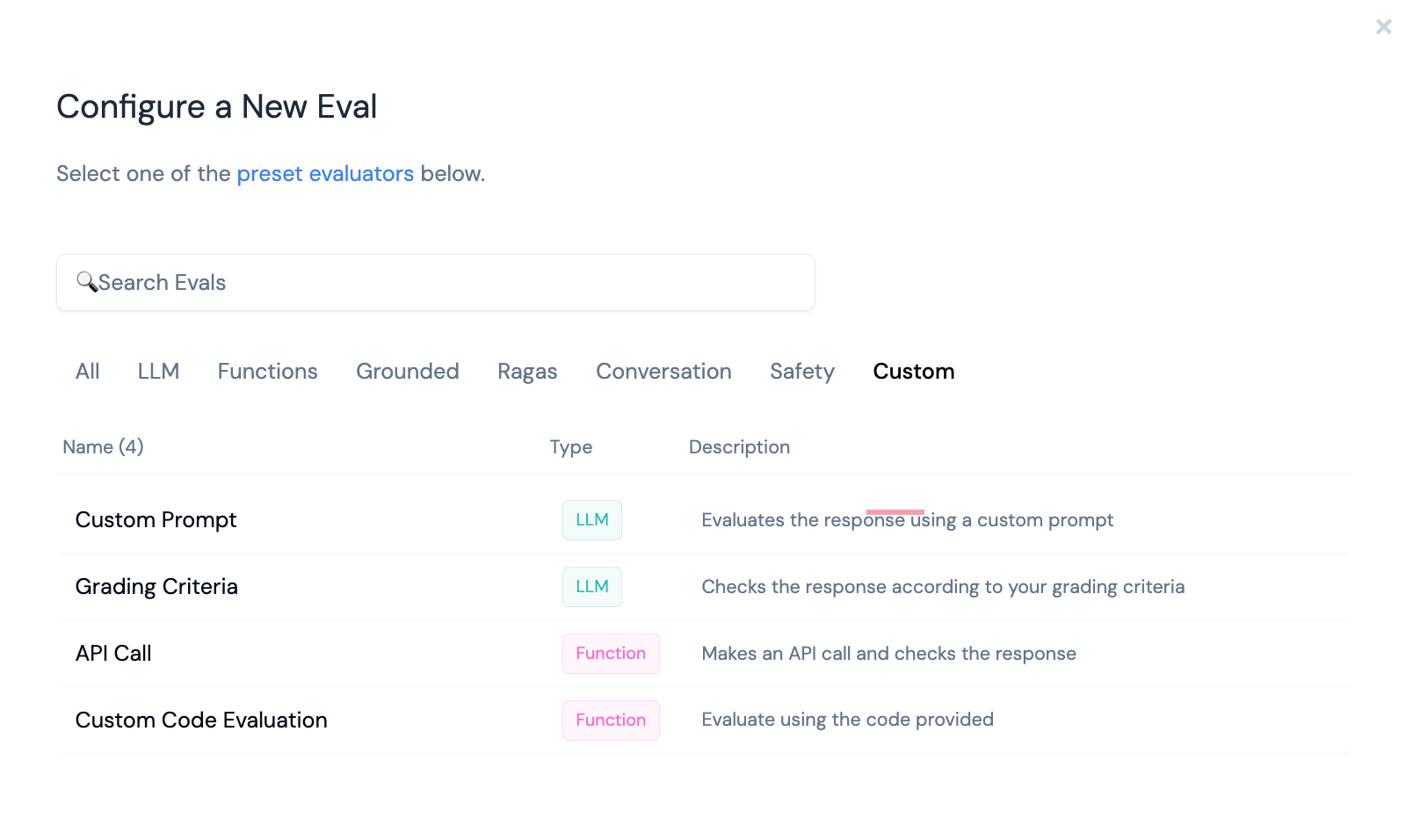This screenshot has width=1413, height=840.
Task: Click the LLM badge for Grading Criteria
Action: coord(591,587)
